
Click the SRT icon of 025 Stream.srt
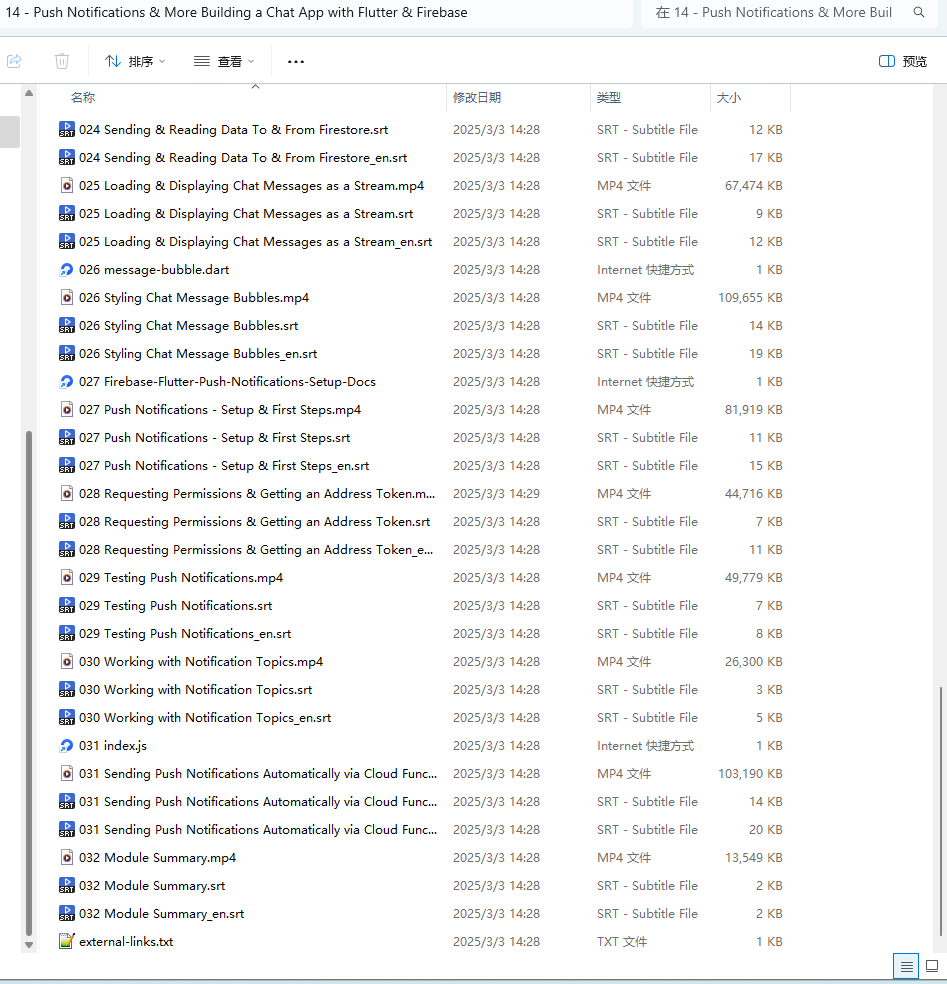point(67,214)
